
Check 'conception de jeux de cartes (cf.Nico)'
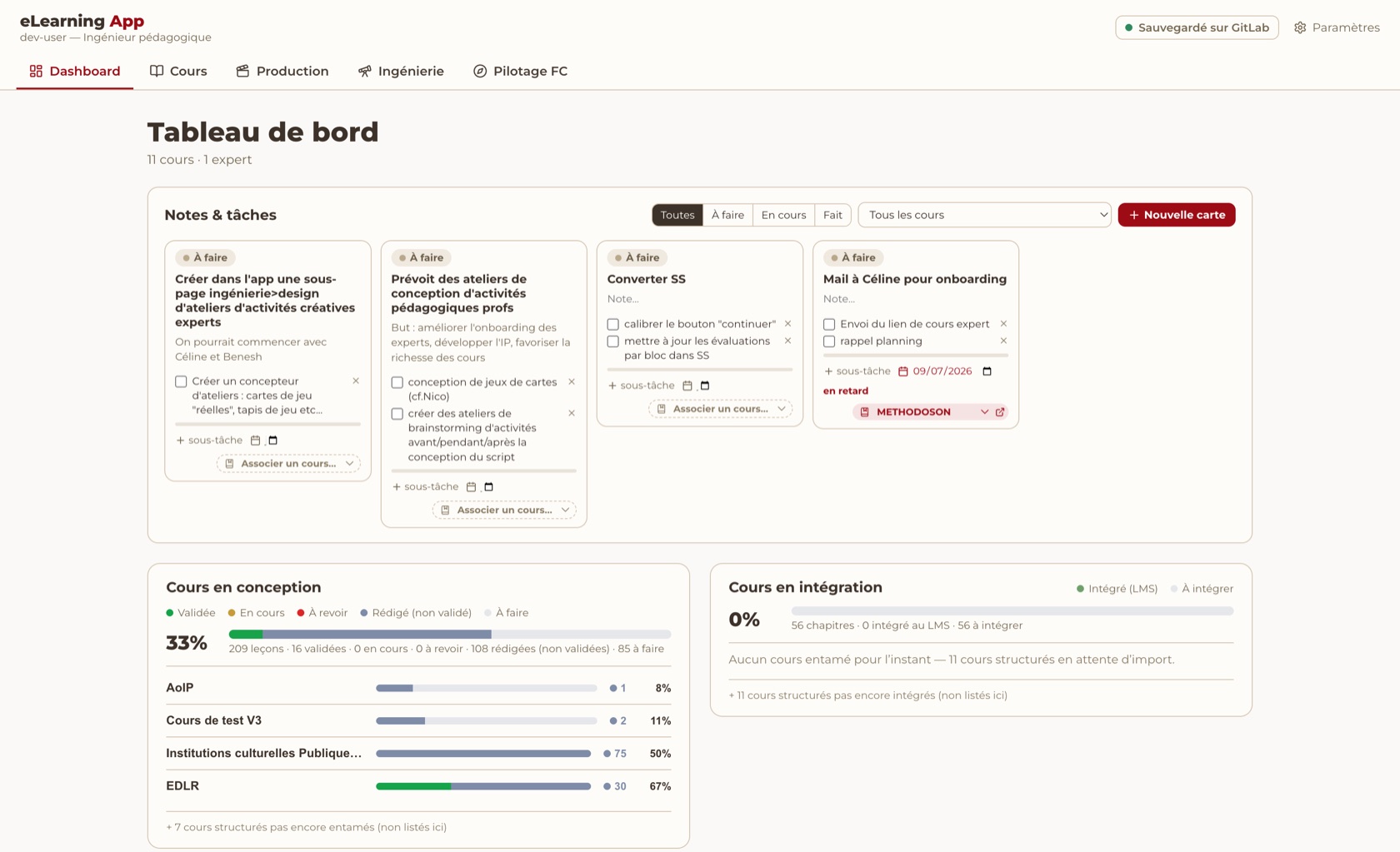[397, 382]
